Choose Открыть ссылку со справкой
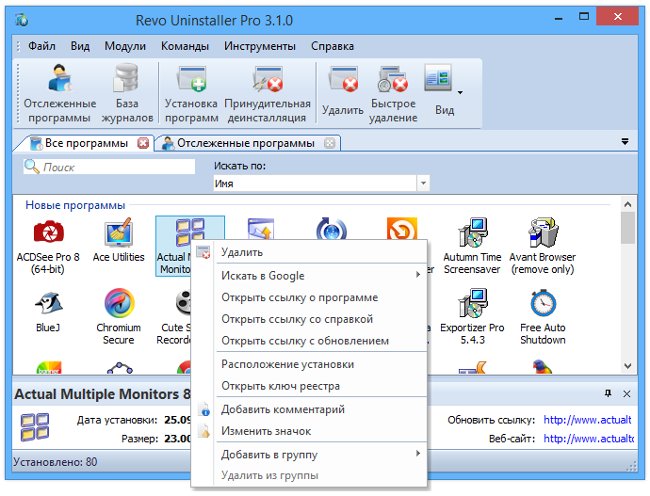 (309, 319)
